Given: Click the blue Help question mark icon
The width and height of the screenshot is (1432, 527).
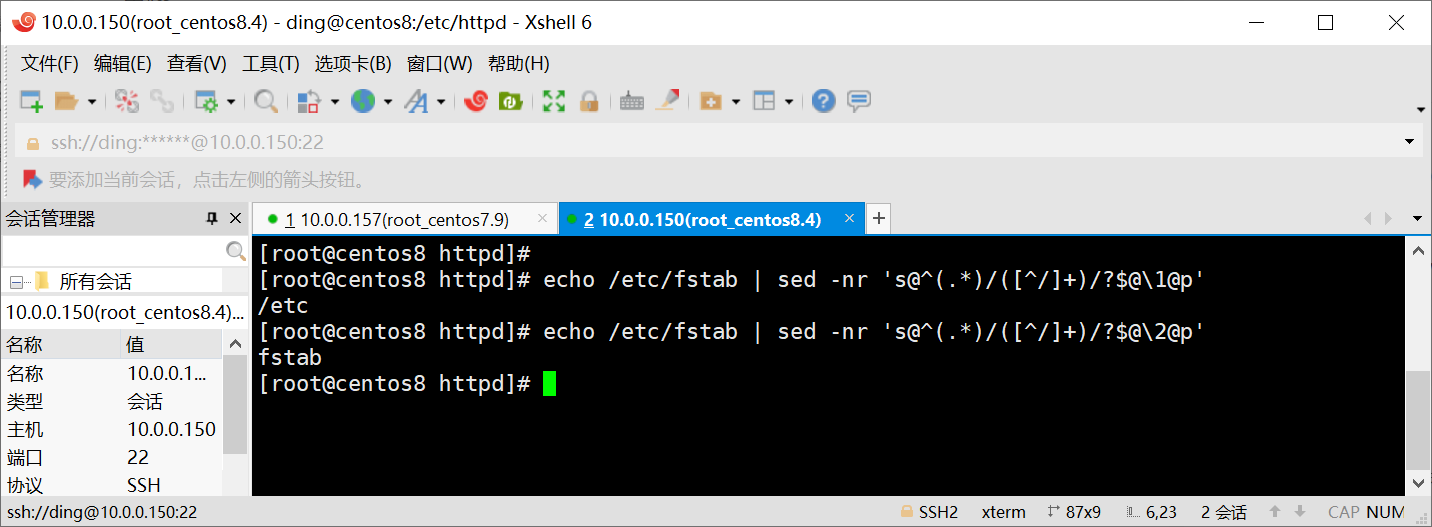Looking at the screenshot, I should [823, 101].
